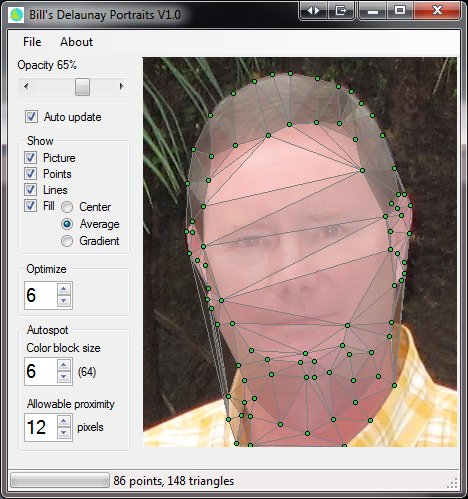Screen dimensions: 468x499
Task: Click the app logo icon in title bar
Action: tap(16, 15)
